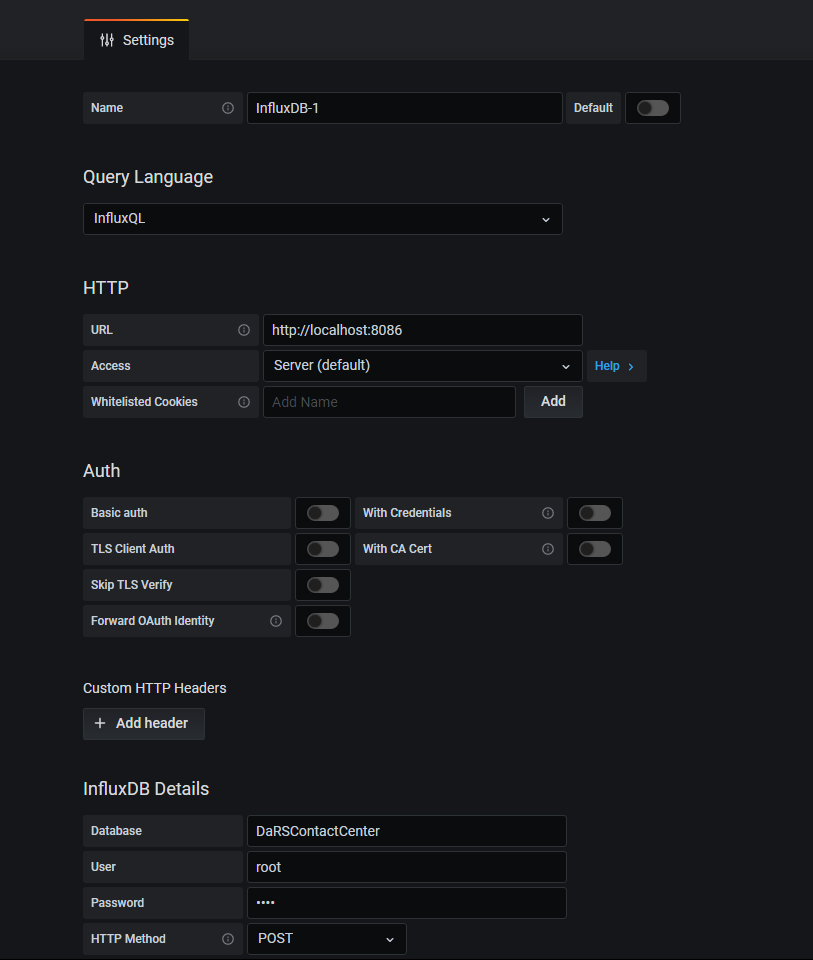Click the plus icon on Add header
The width and height of the screenshot is (813, 960).
(x=100, y=723)
